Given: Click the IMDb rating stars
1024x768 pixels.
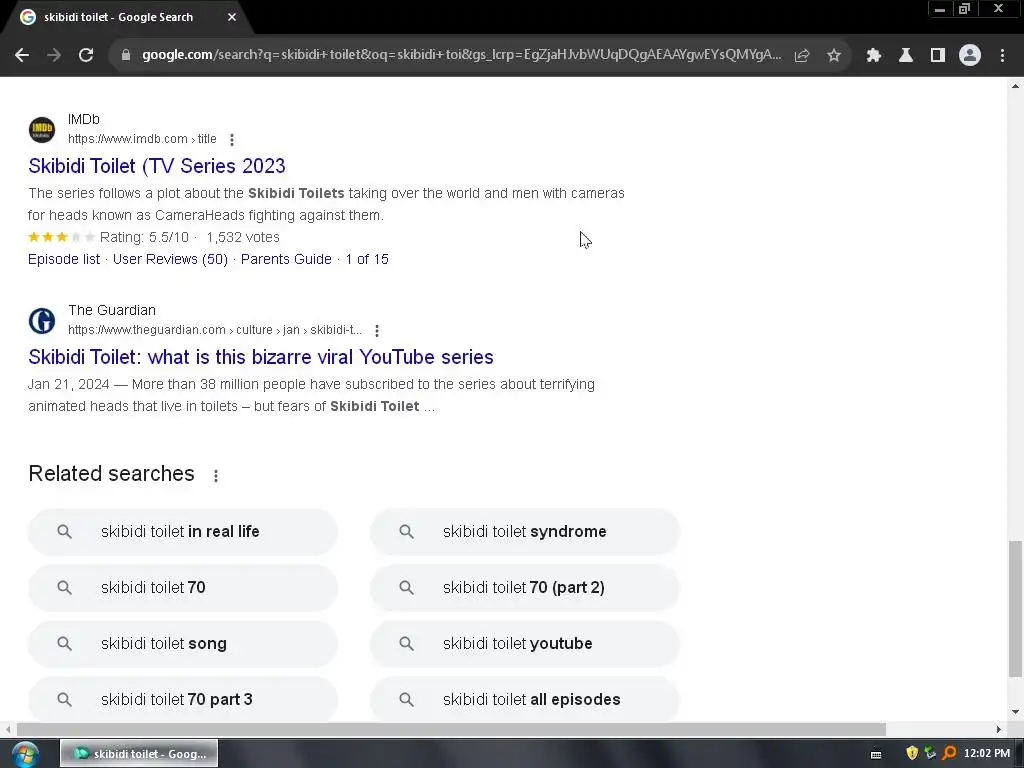Looking at the screenshot, I should click(x=61, y=237).
